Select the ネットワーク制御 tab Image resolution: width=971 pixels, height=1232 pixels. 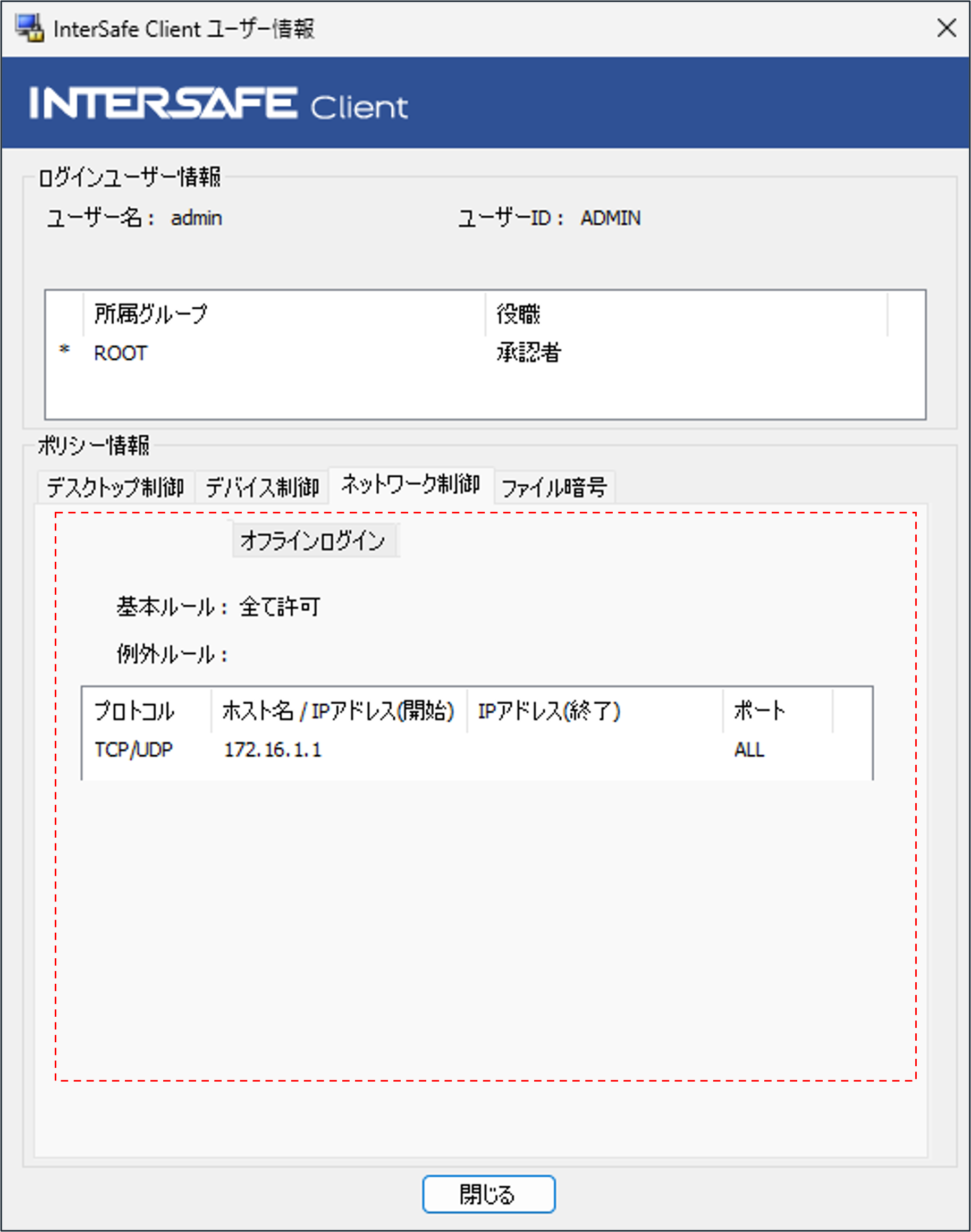click(x=411, y=485)
